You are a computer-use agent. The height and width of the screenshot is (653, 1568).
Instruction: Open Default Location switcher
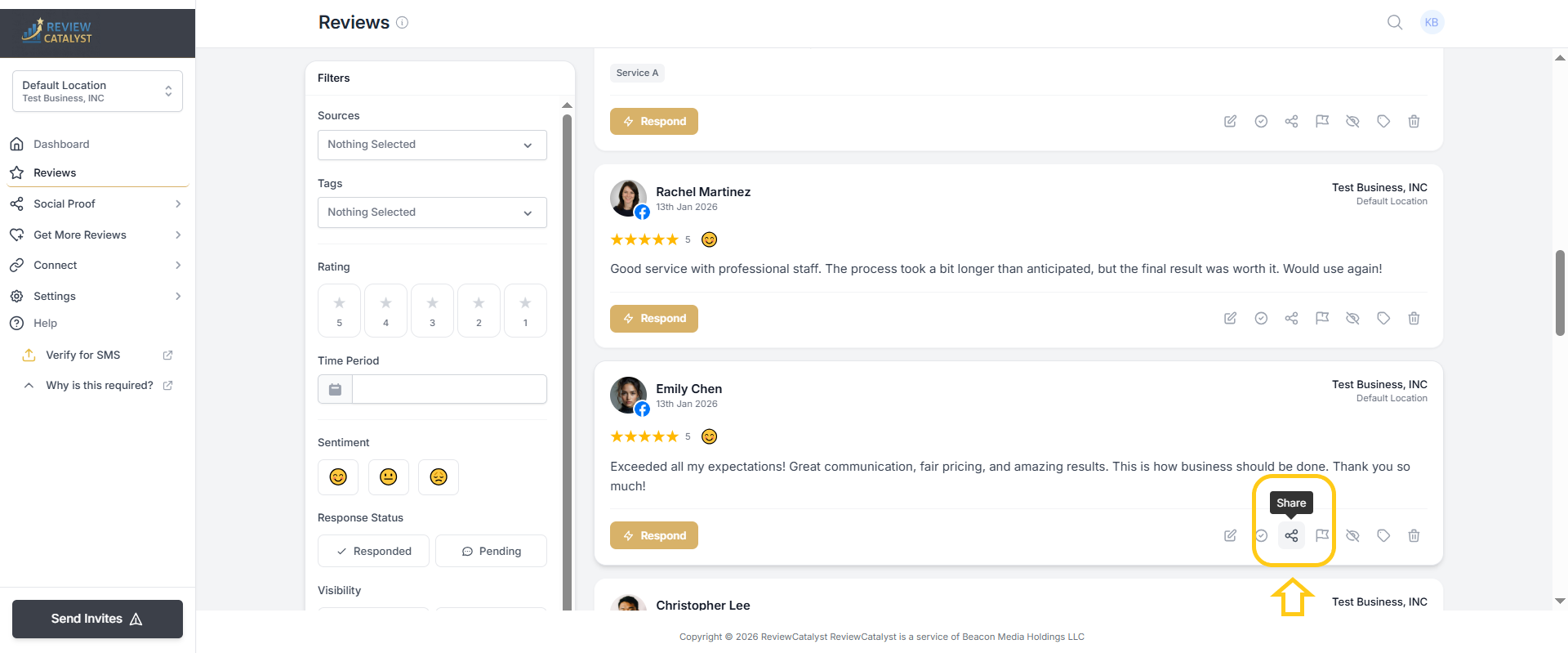[x=97, y=91]
